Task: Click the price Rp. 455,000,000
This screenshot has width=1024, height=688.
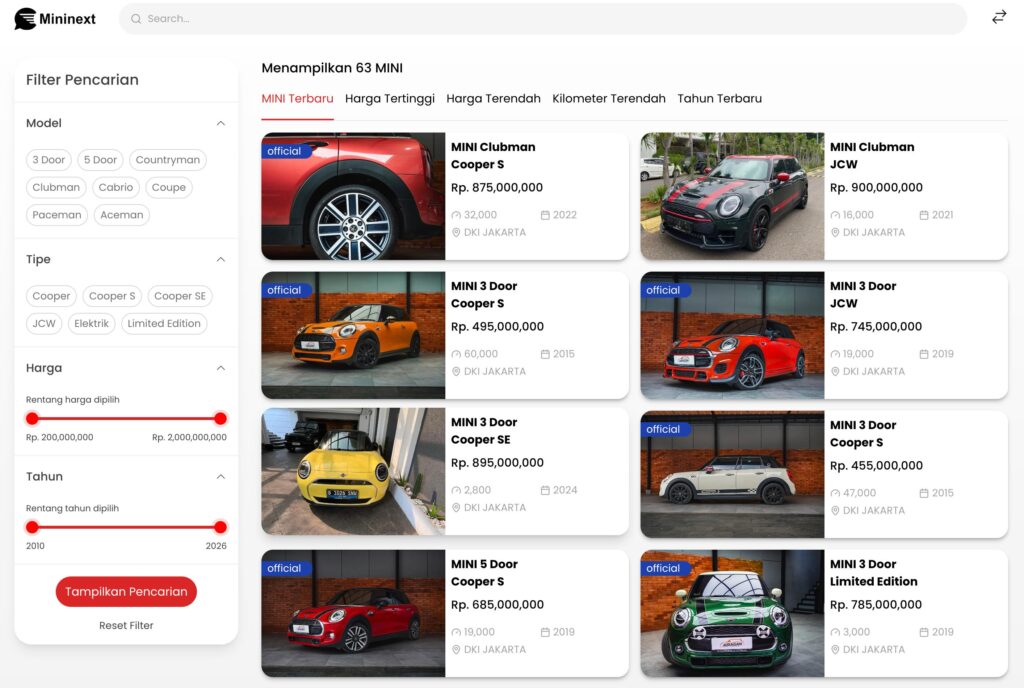Action: [x=876, y=465]
